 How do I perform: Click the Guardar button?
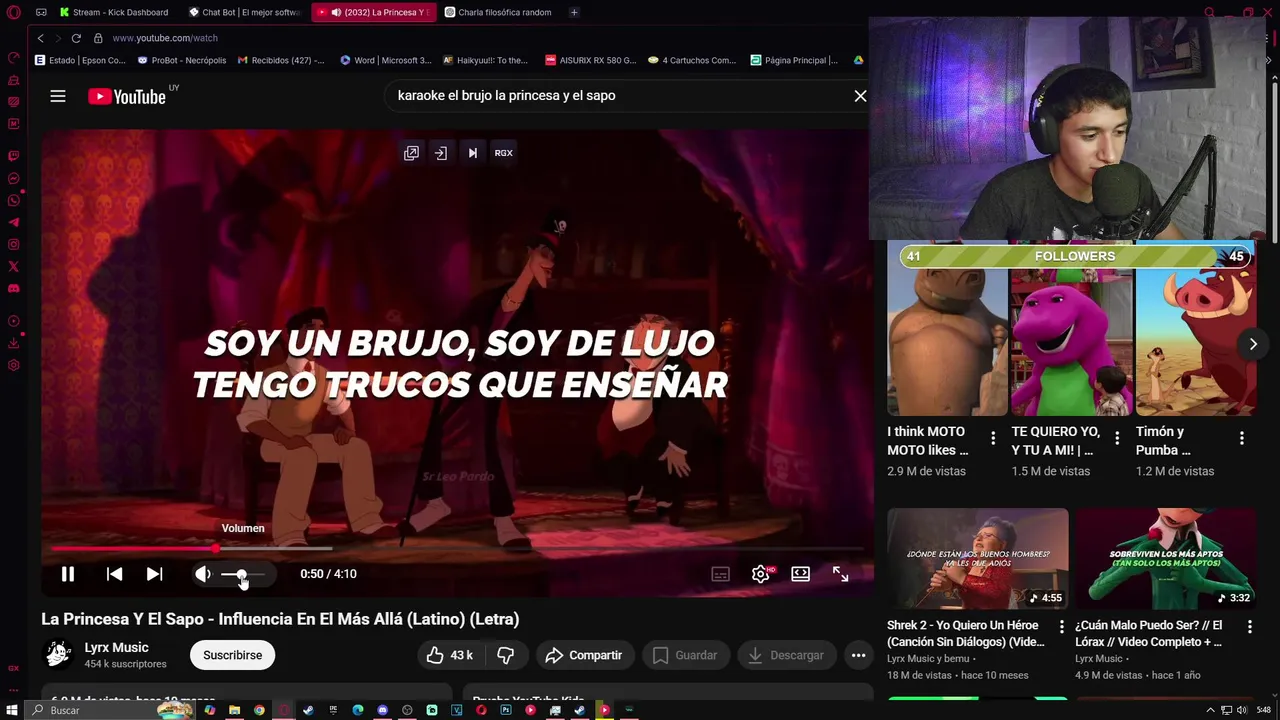[685, 655]
